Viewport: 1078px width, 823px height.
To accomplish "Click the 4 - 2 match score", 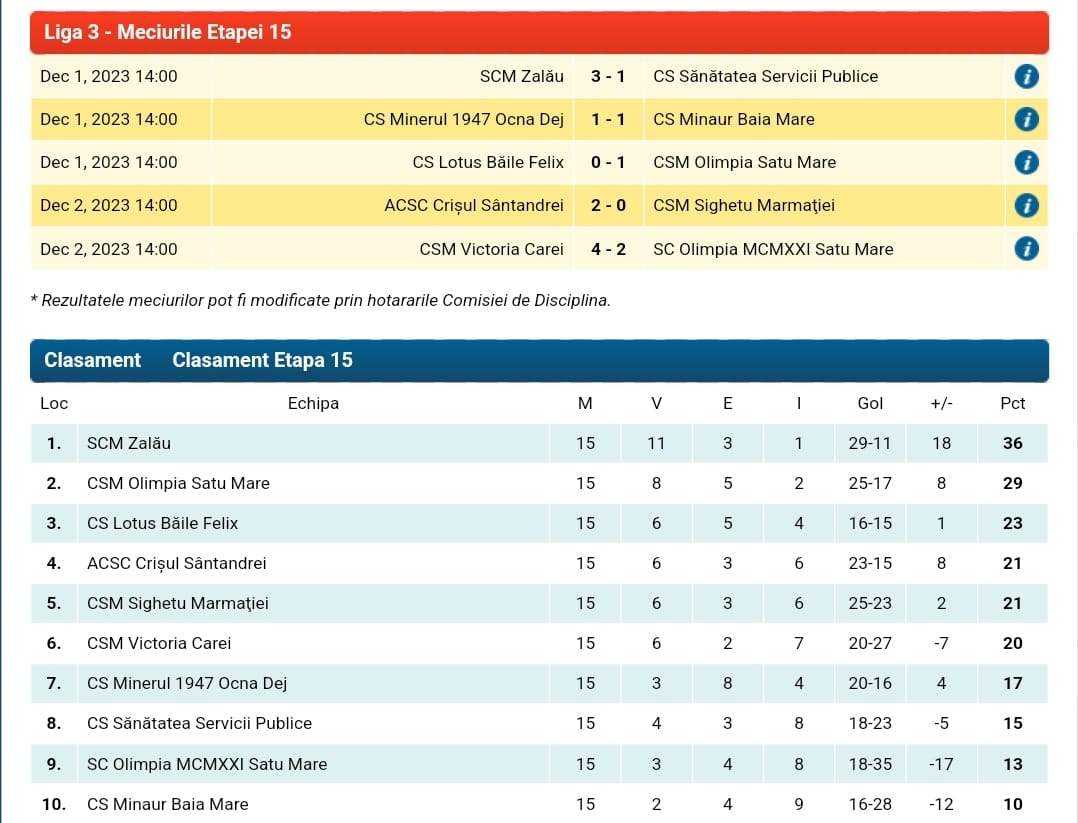I will click(x=608, y=249).
